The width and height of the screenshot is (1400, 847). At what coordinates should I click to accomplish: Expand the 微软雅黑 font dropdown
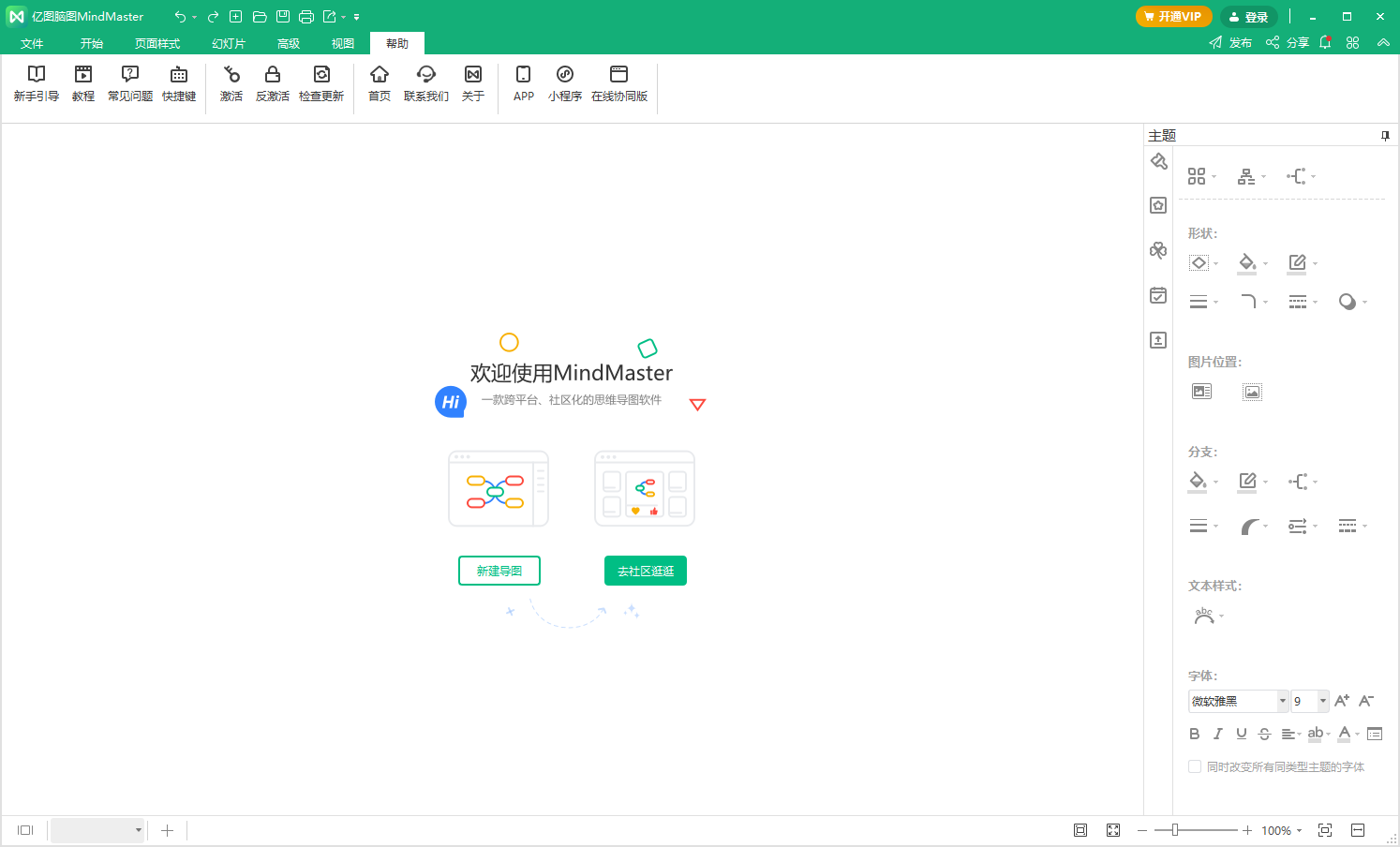click(x=1283, y=701)
